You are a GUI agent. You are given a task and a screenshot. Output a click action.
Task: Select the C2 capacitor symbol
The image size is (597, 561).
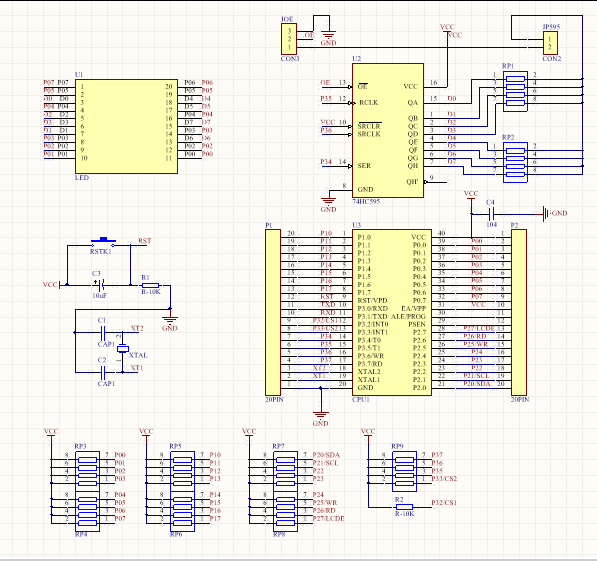pos(102,372)
